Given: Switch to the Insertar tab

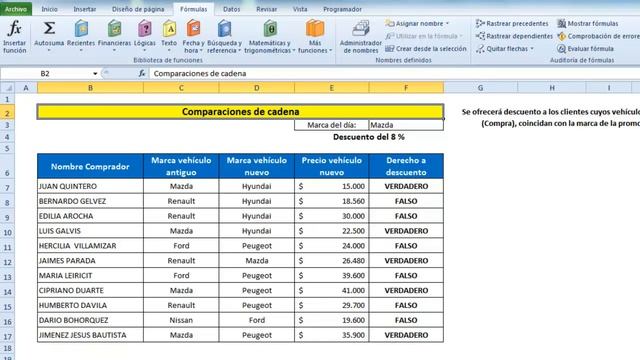Looking at the screenshot, I should tap(84, 9).
